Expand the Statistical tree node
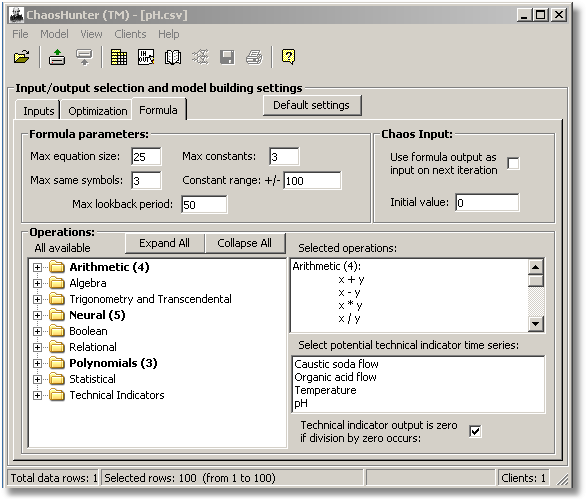 pyautogui.click(x=37, y=380)
